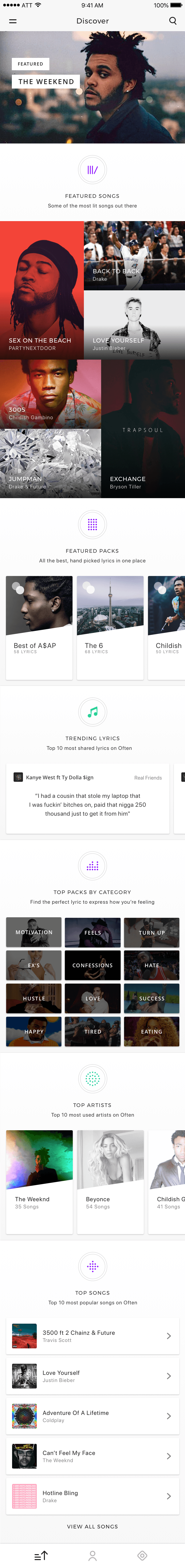
Task: Open The Weekend featured banner
Action: tap(92, 88)
